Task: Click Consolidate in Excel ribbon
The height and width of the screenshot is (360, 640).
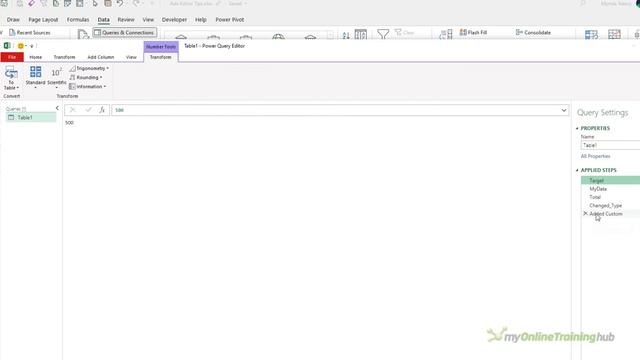Action: pos(533,32)
